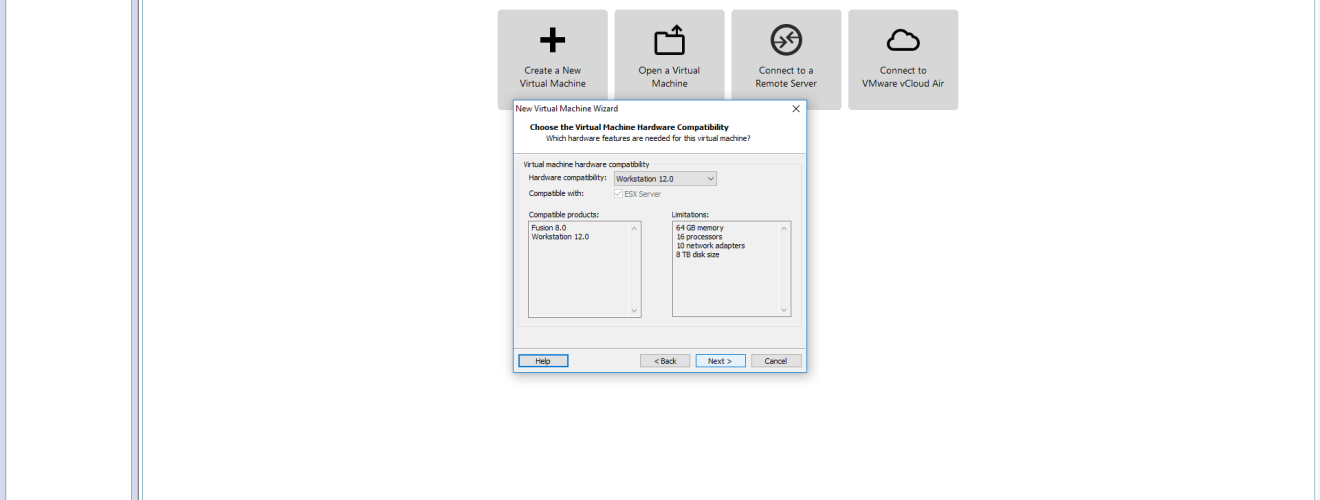Open the Open a Virtual Machine tile

[670, 60]
